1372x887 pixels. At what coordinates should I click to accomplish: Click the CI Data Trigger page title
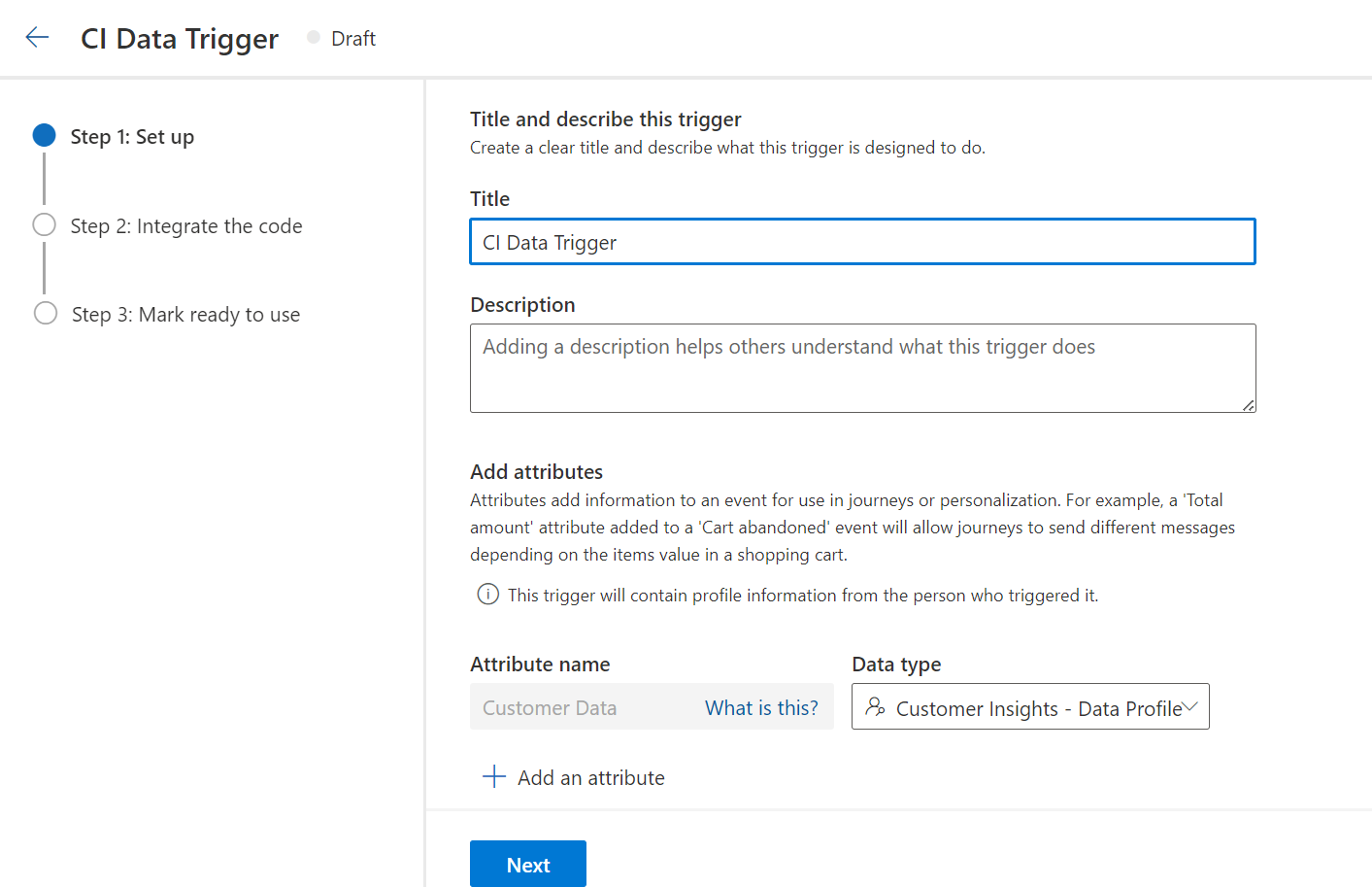[179, 38]
